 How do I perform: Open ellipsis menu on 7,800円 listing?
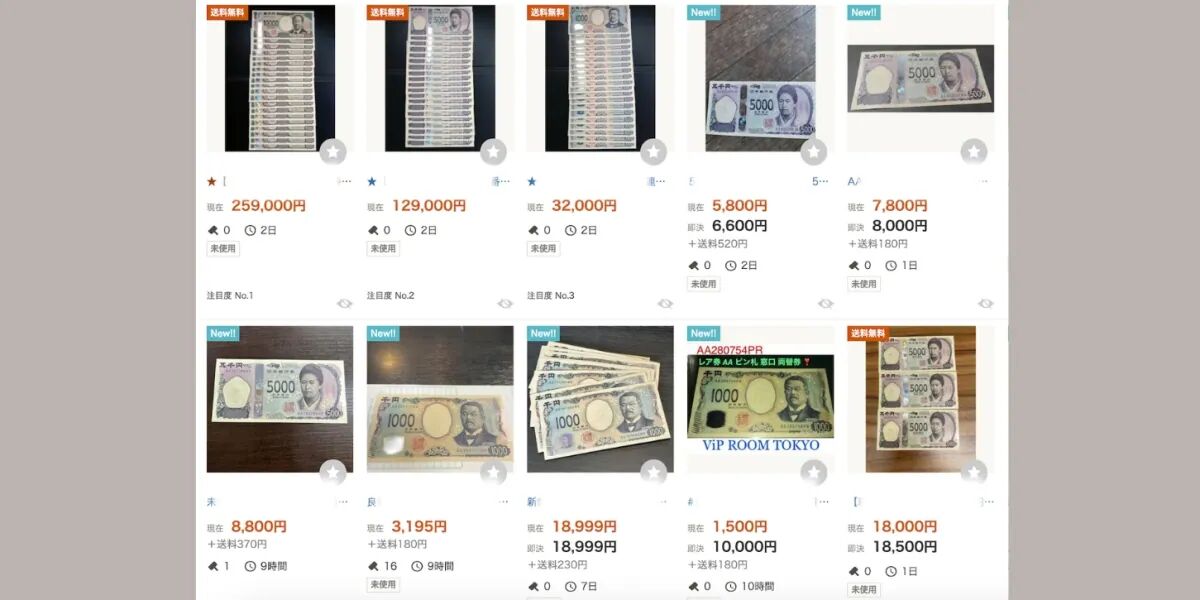984,182
